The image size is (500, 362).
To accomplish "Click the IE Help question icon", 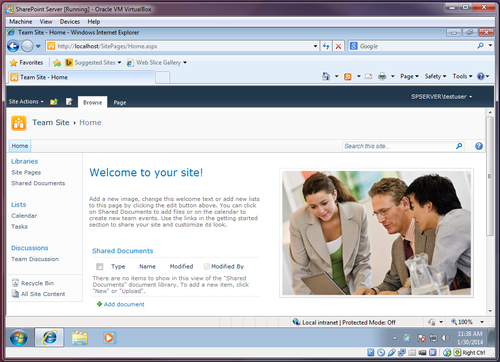I will 481,76.
